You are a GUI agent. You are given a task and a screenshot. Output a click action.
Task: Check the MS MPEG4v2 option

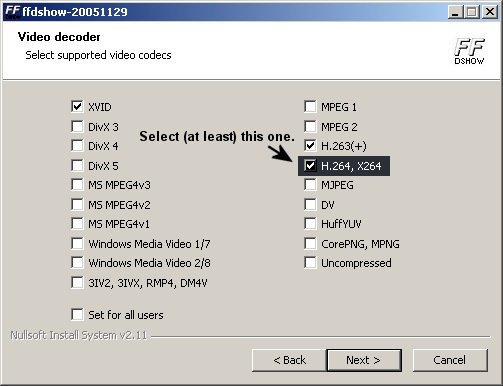[77, 204]
